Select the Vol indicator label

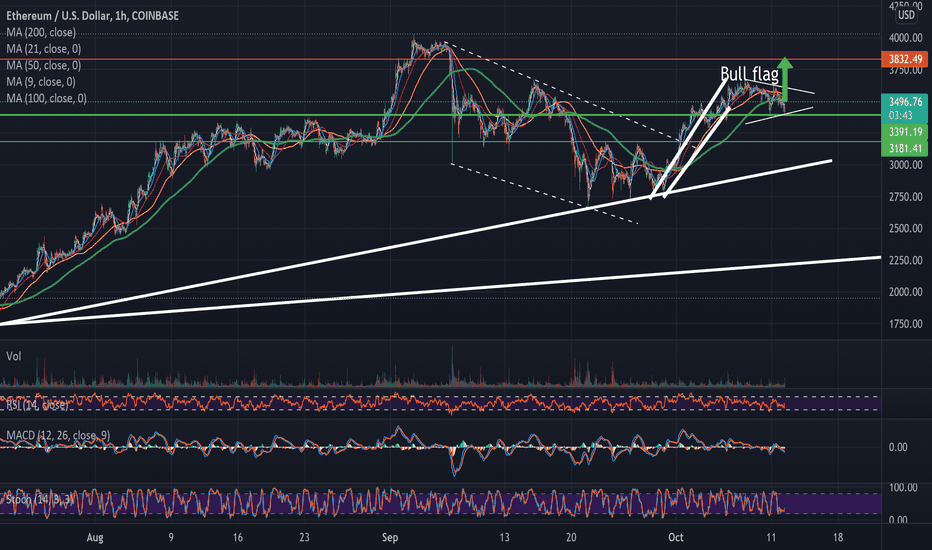tap(14, 356)
